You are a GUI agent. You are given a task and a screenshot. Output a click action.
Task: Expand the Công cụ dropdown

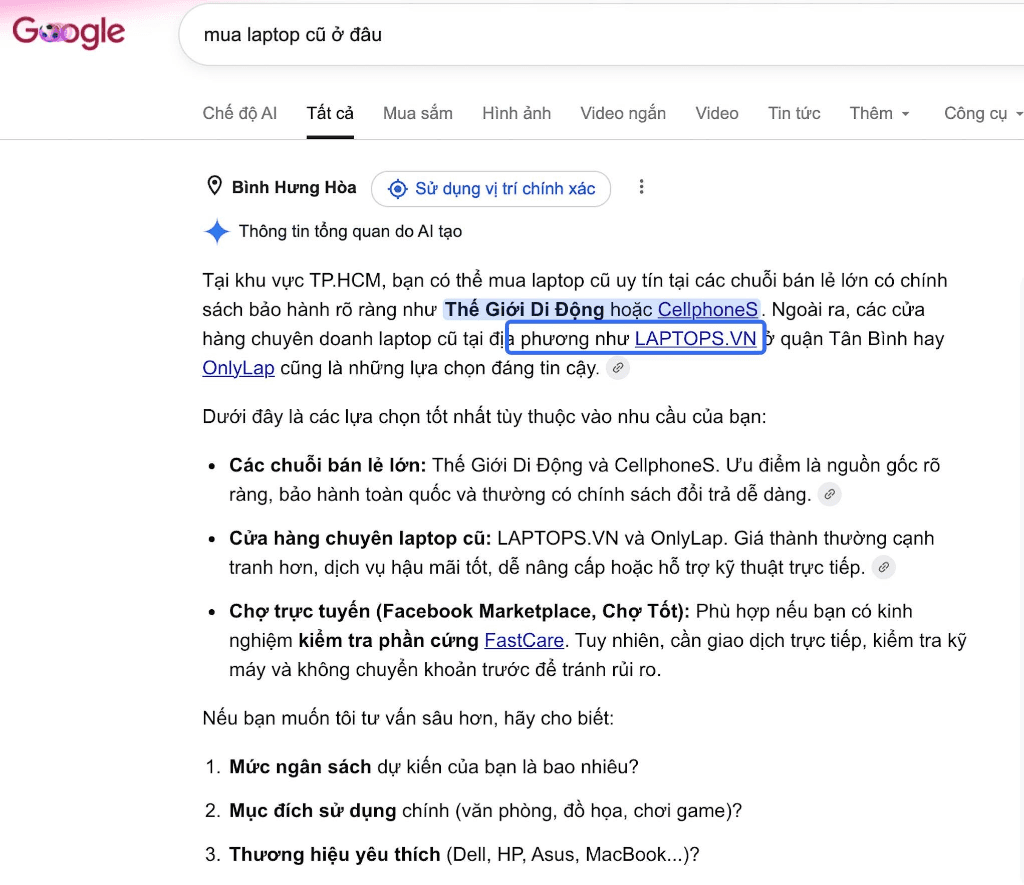click(x=983, y=113)
